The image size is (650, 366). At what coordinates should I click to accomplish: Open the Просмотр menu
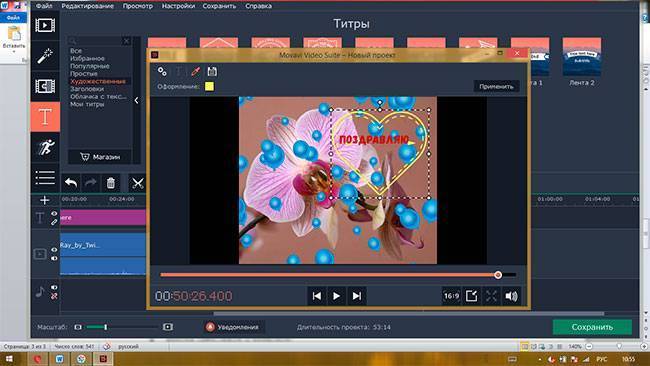tap(138, 6)
